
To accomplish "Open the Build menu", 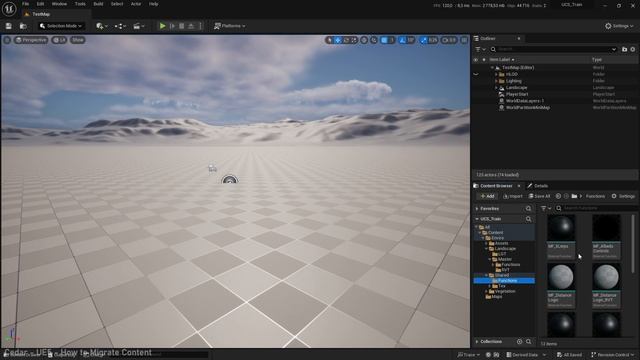I will (x=98, y=4).
